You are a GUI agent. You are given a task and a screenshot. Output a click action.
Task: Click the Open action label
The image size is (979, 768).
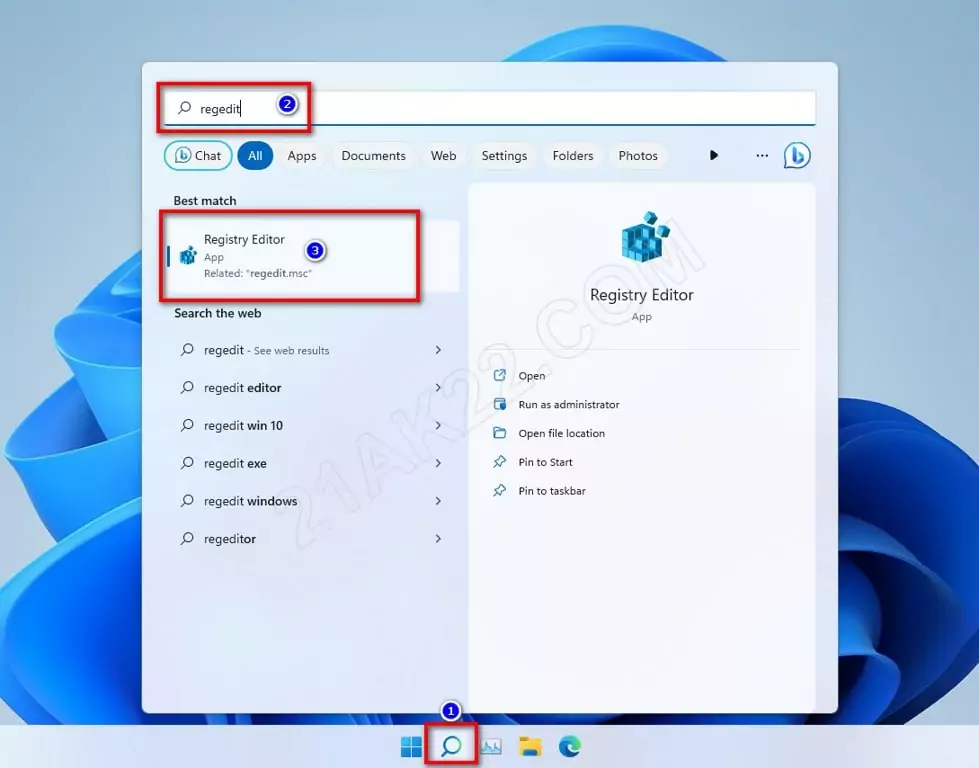coord(531,376)
